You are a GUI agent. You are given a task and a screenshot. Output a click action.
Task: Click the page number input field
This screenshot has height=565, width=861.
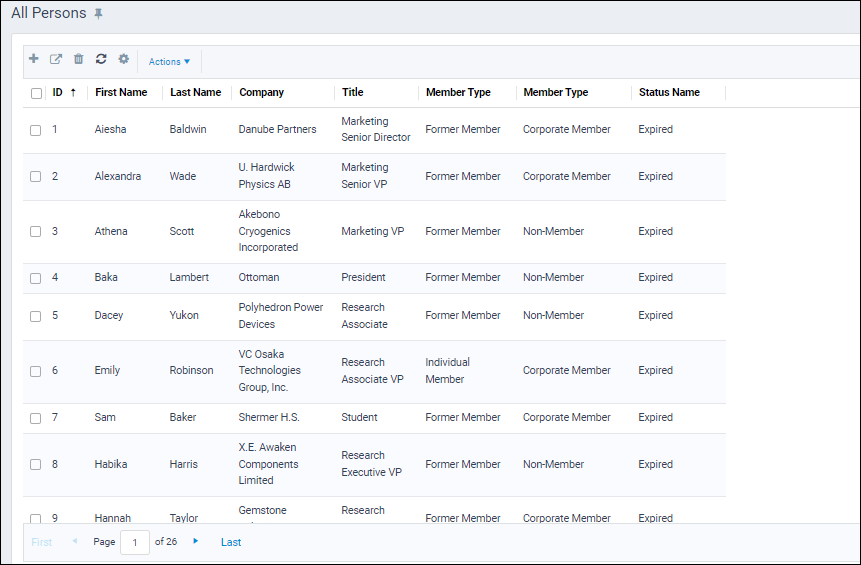click(x=135, y=542)
